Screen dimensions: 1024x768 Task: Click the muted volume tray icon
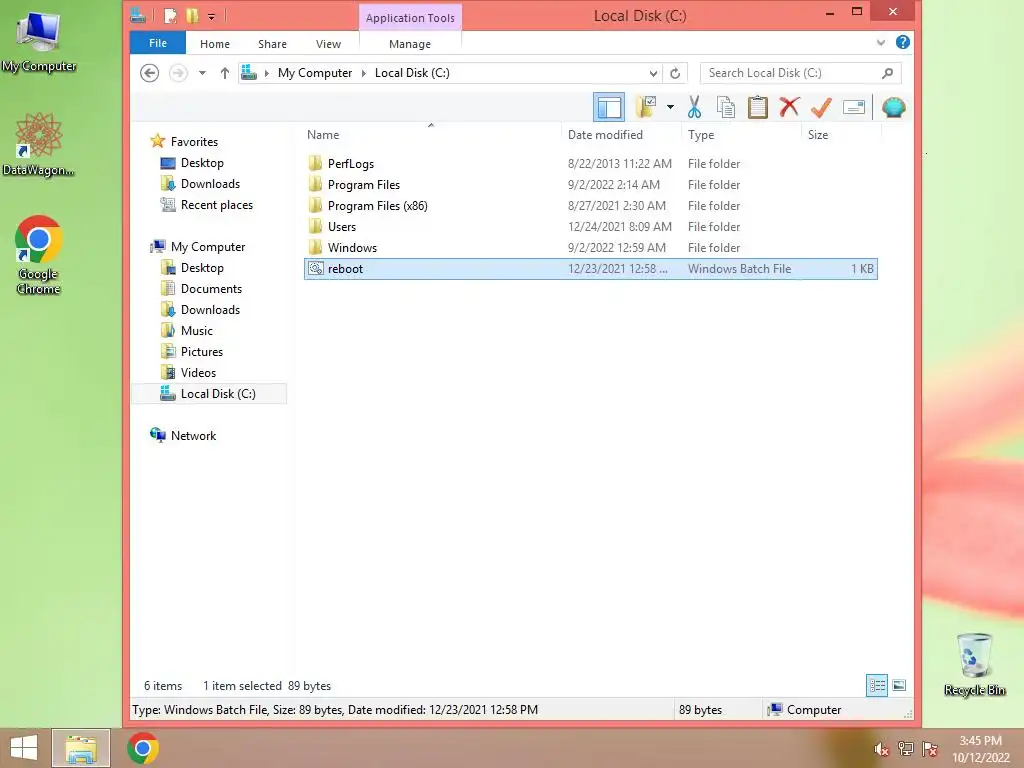pos(881,749)
